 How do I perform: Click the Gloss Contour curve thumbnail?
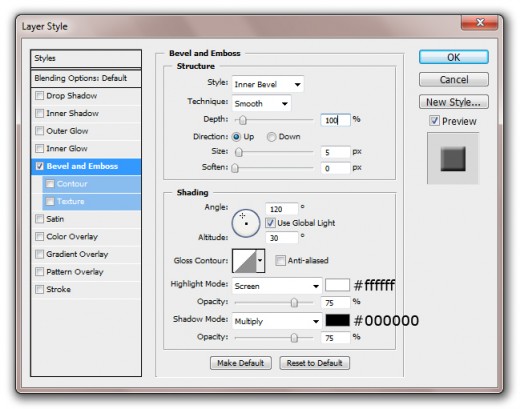pos(244,260)
